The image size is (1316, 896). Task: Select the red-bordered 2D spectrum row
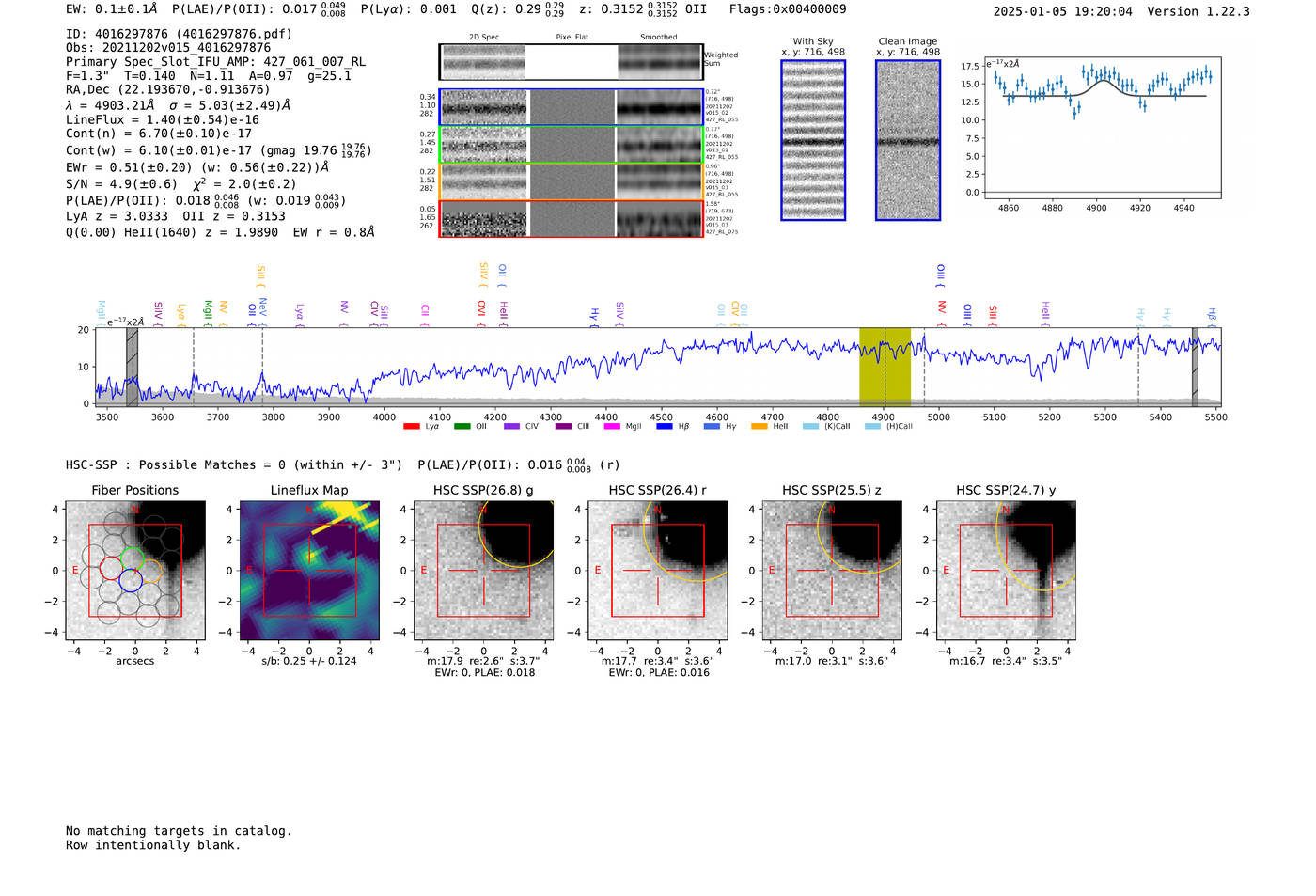(571, 219)
